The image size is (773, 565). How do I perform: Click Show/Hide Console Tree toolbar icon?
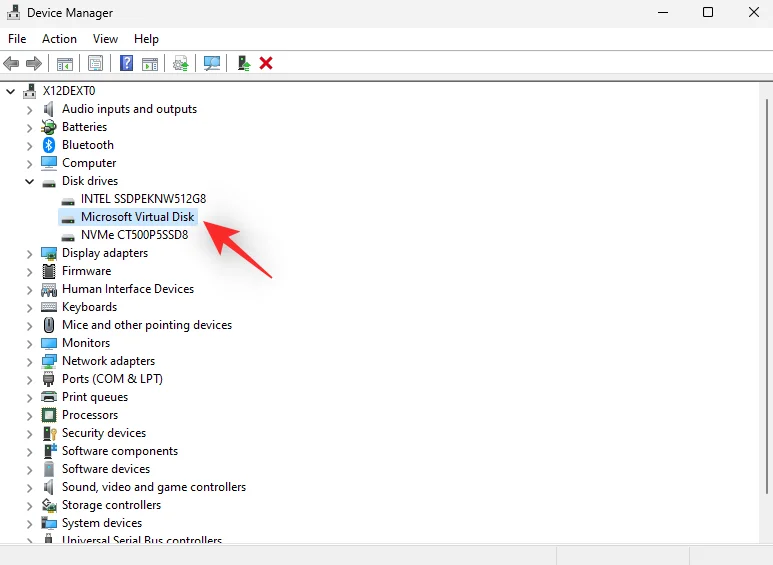point(65,63)
